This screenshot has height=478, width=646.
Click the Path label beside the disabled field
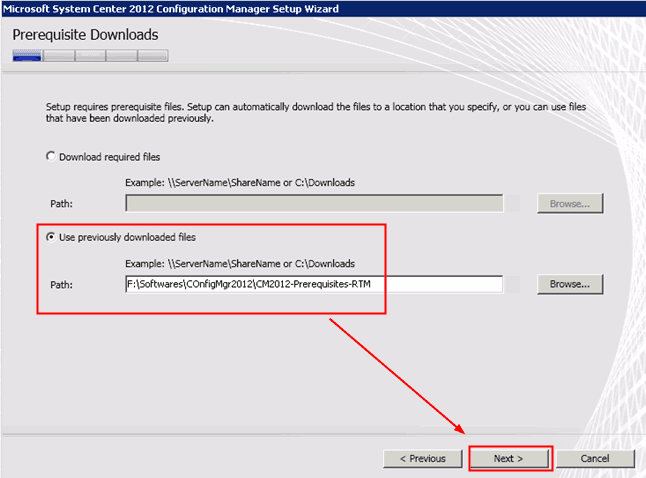tap(61, 204)
